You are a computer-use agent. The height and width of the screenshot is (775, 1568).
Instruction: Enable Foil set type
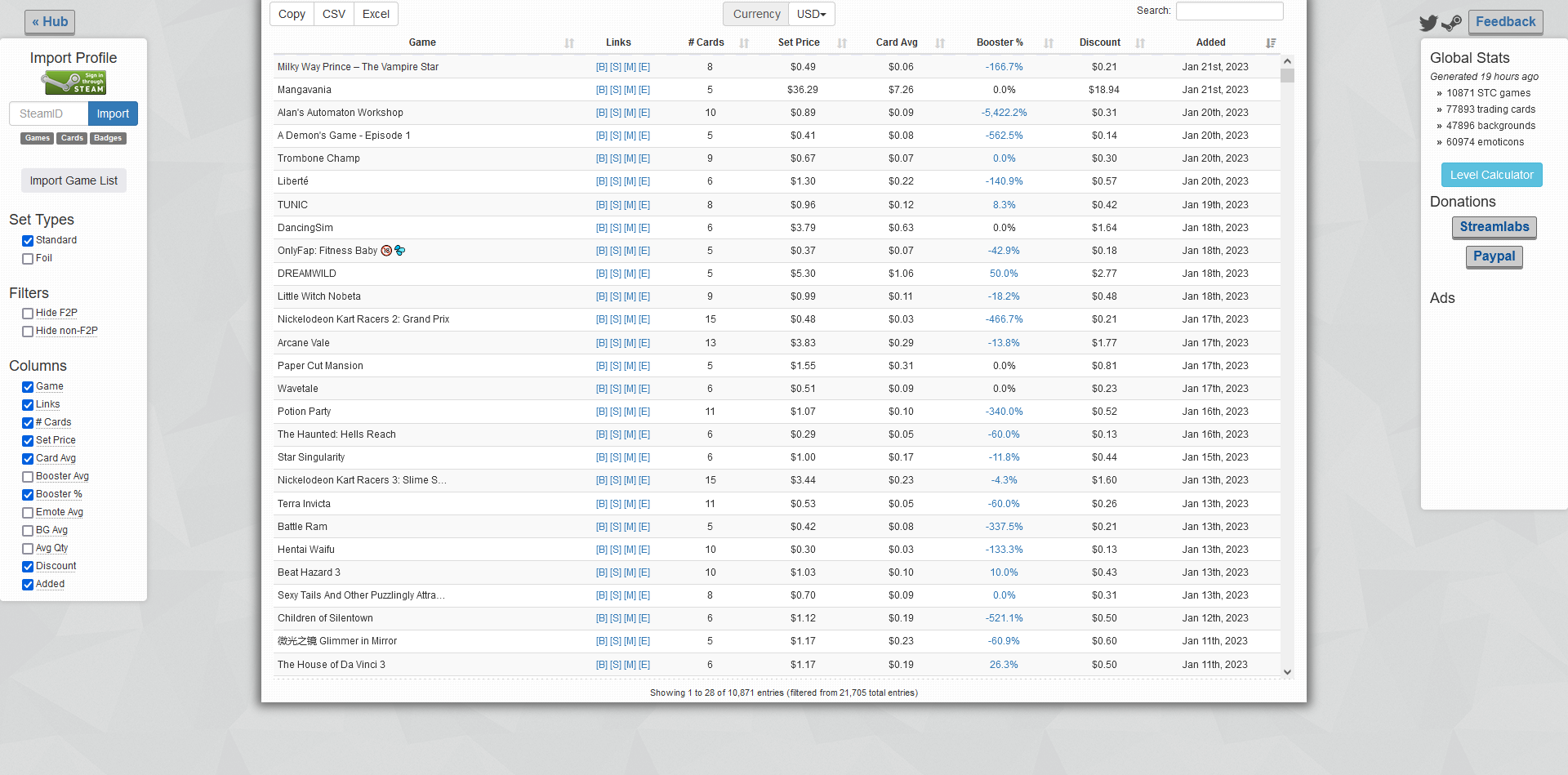point(28,259)
